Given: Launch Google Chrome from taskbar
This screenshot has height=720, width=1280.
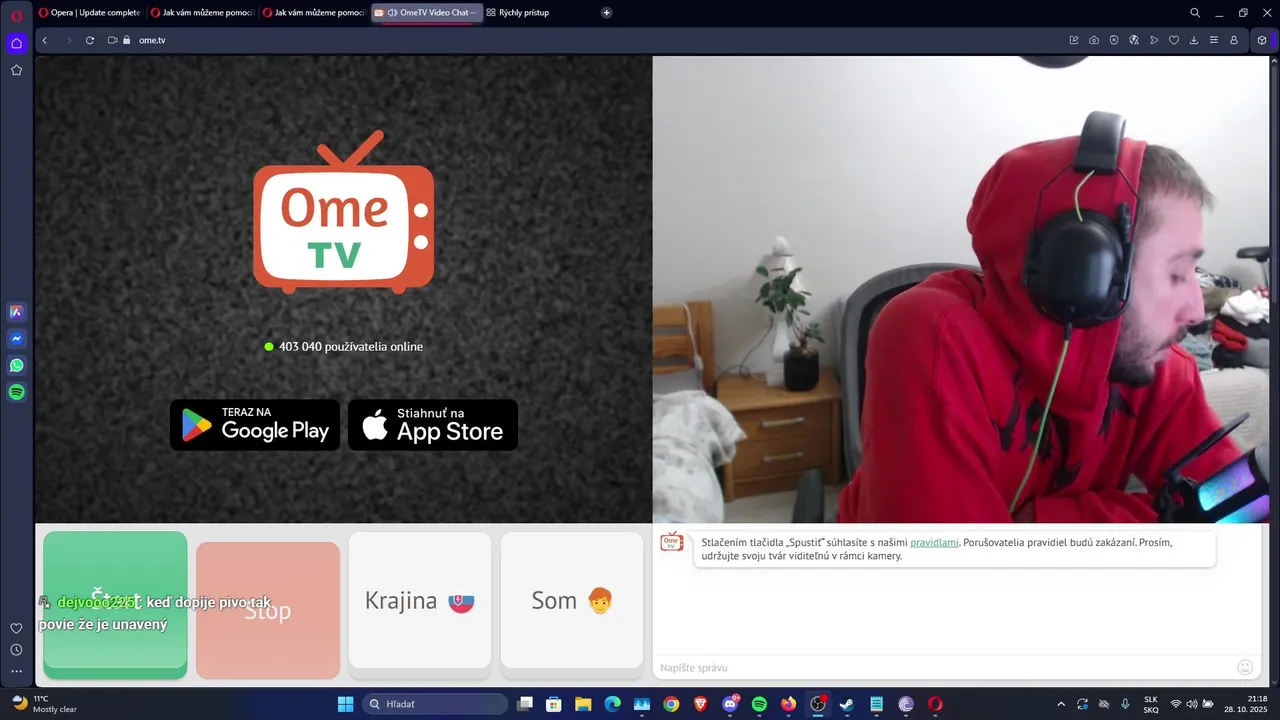Looking at the screenshot, I should [x=671, y=704].
